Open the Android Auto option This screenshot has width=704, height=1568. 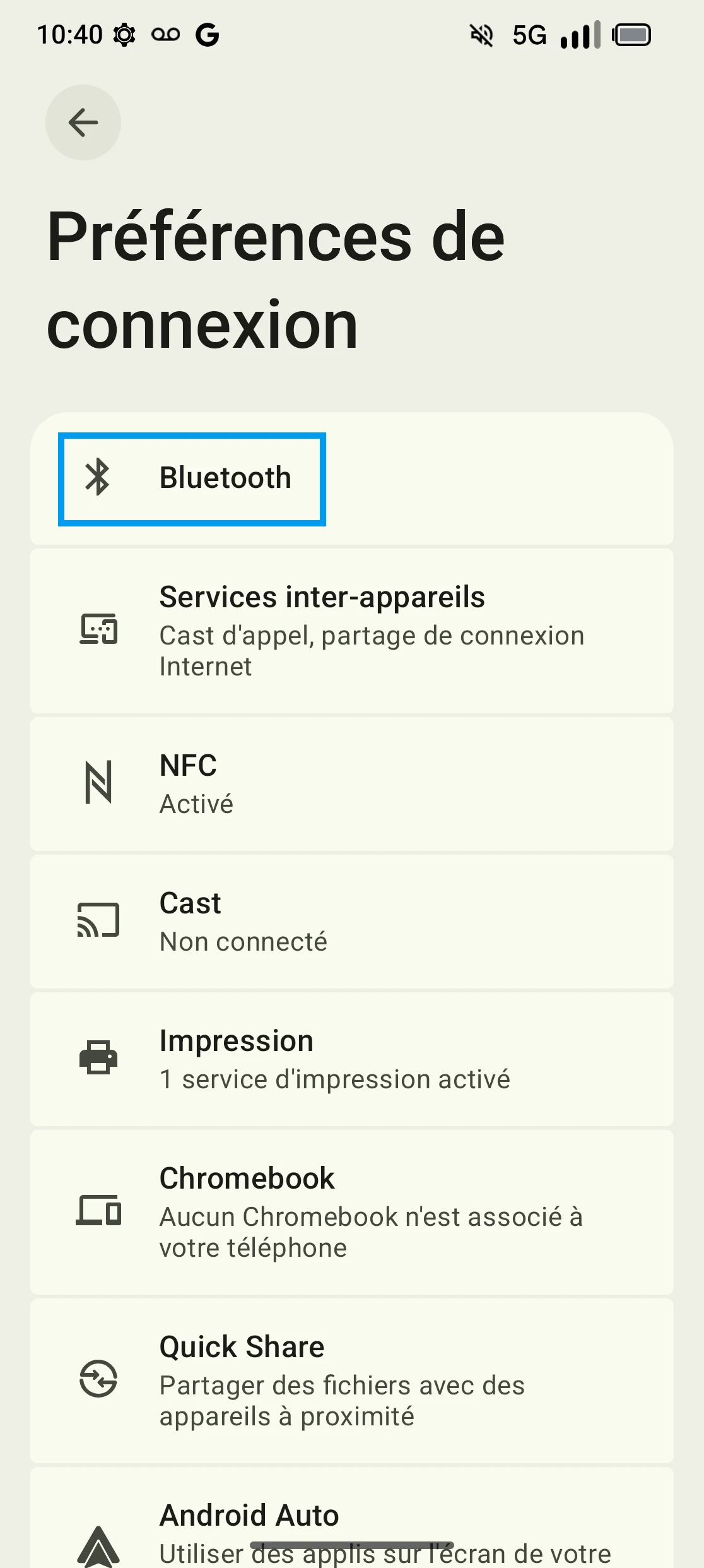pyautogui.click(x=249, y=1515)
